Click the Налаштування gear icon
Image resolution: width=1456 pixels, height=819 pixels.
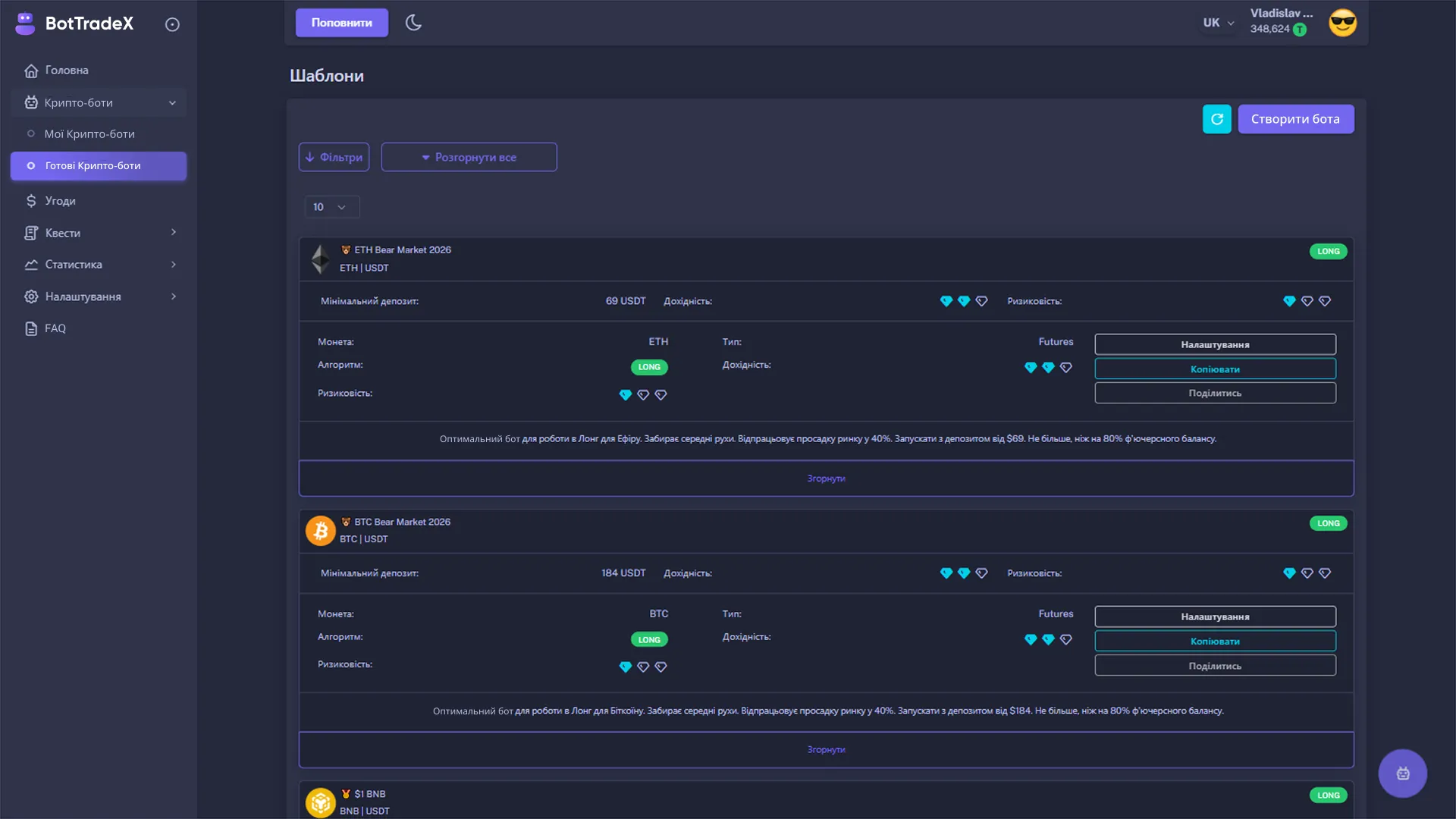pyautogui.click(x=30, y=297)
